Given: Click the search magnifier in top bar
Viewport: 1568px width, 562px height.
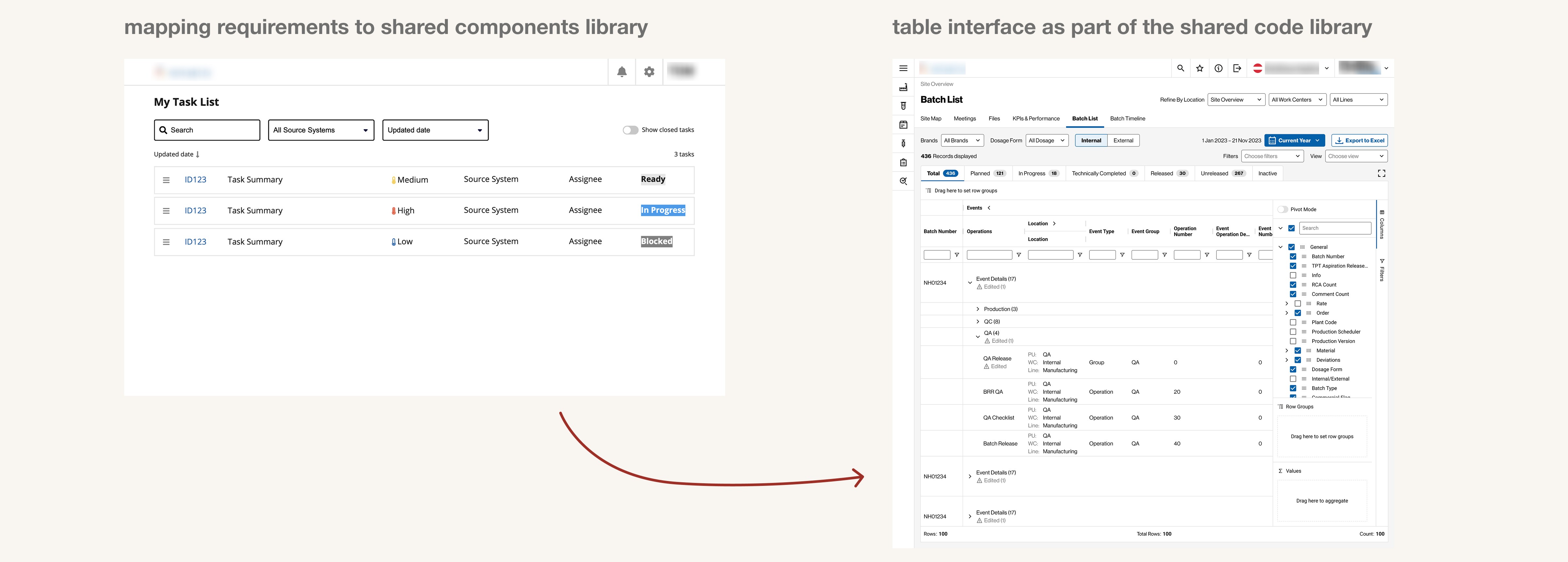Looking at the screenshot, I should click(x=1180, y=68).
